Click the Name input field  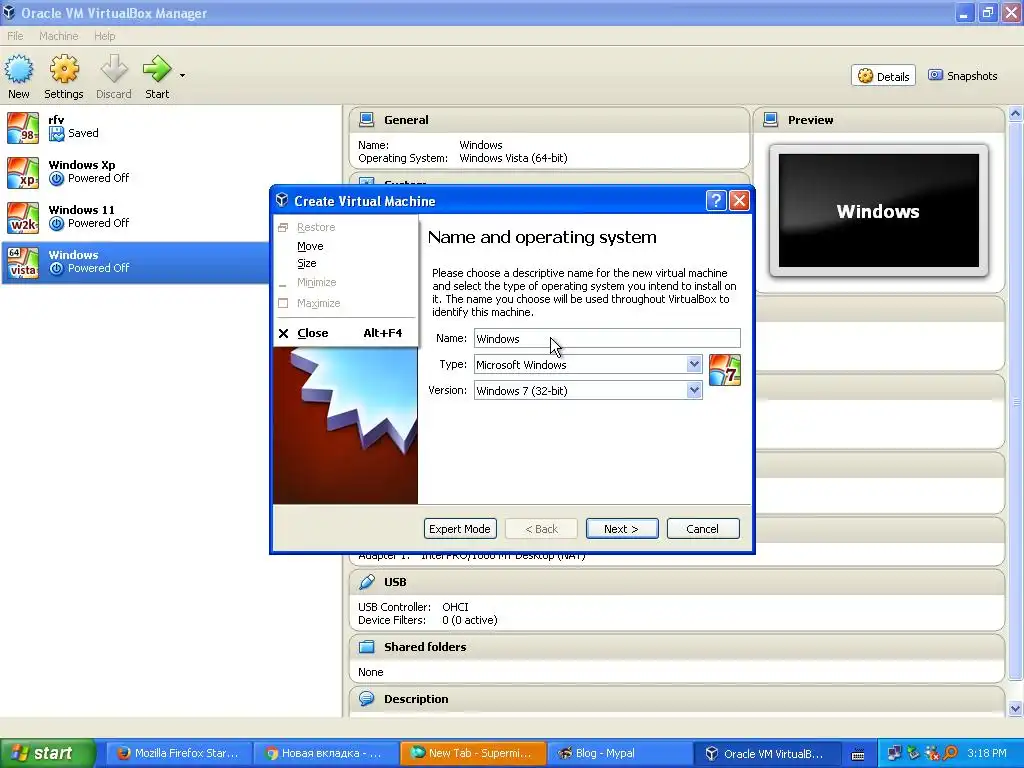[607, 338]
